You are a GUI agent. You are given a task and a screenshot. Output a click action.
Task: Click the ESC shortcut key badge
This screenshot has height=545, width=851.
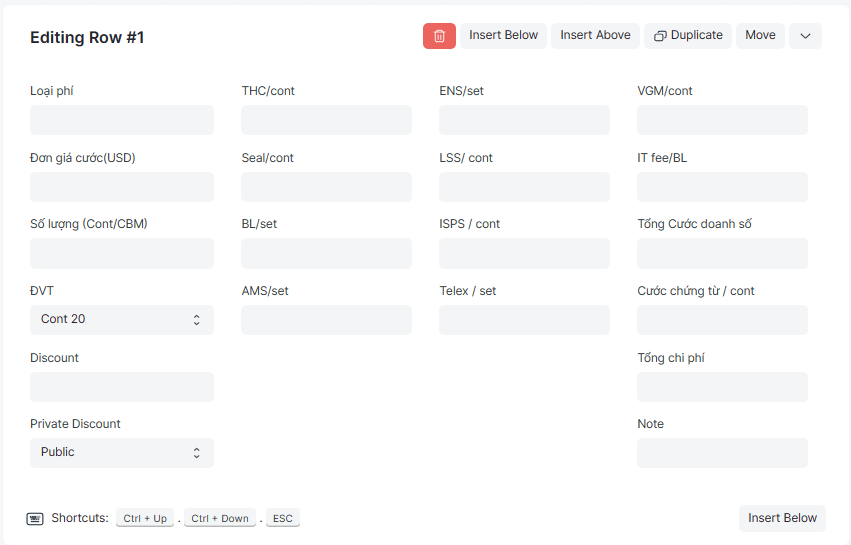(283, 518)
